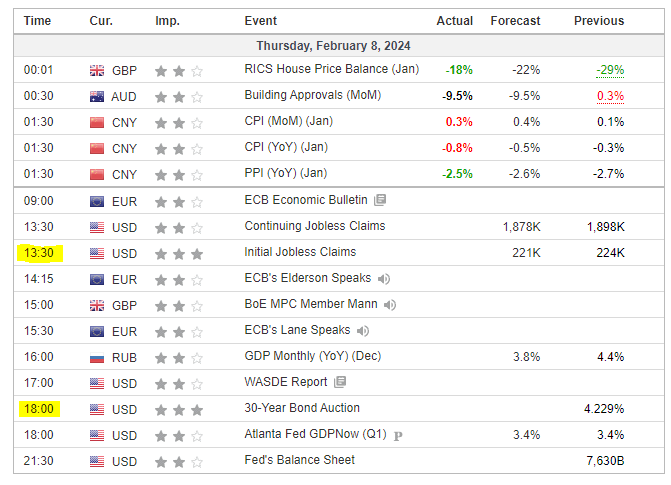Click the Australian flag in the Building Approvals row

point(97,96)
